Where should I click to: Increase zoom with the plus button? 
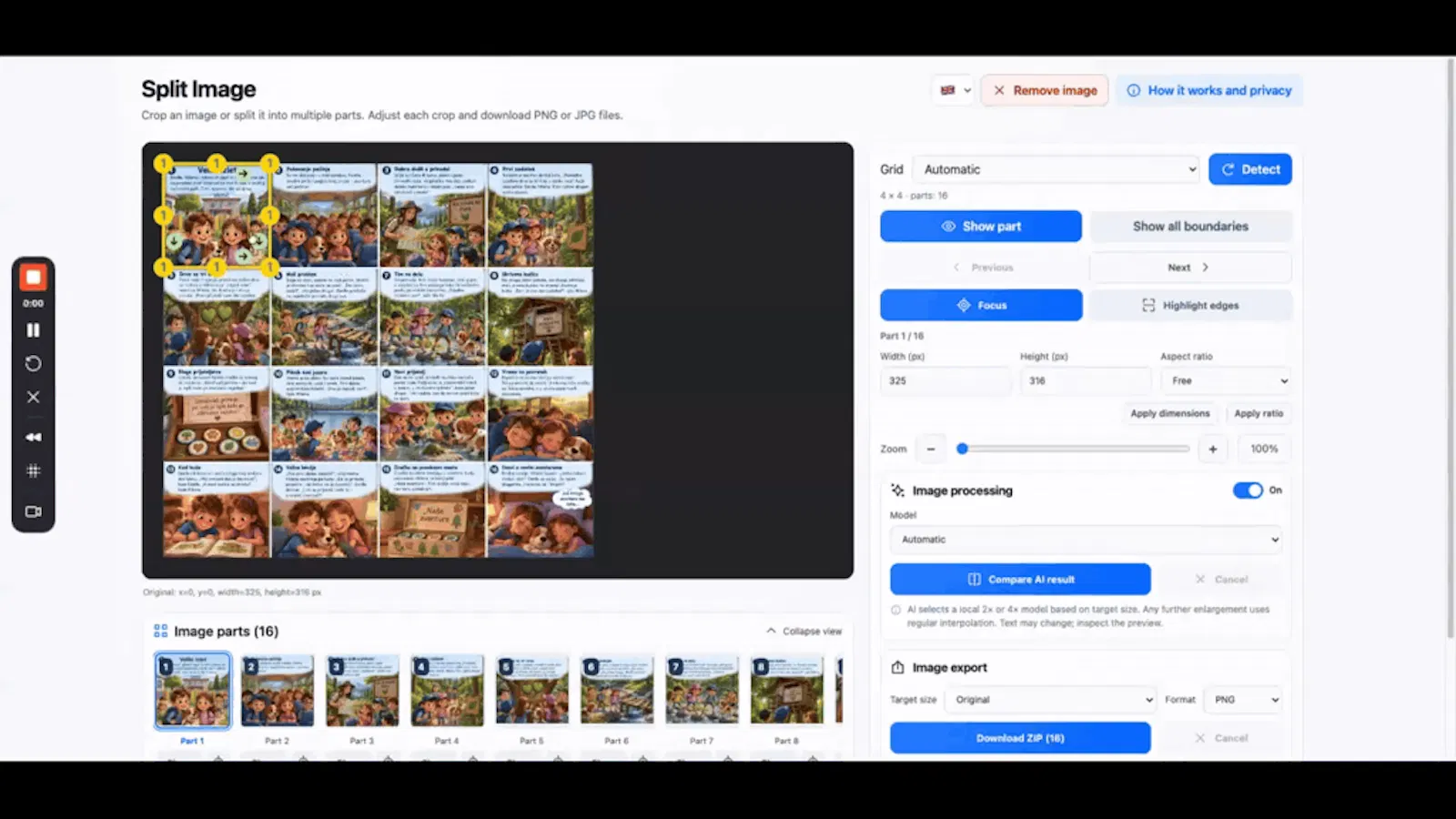pyautogui.click(x=1213, y=449)
